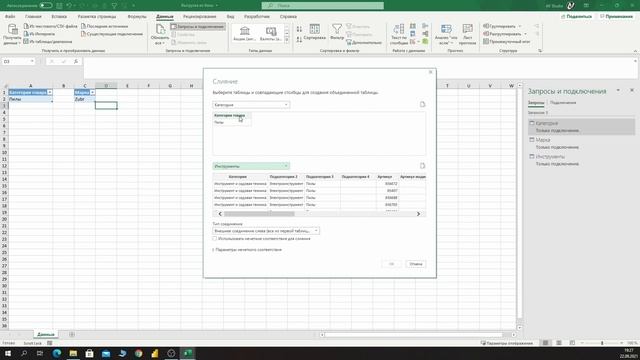Screen dimensions: 640x360
Task: Switch to the Формулы ribbon tab
Action: [x=137, y=17]
